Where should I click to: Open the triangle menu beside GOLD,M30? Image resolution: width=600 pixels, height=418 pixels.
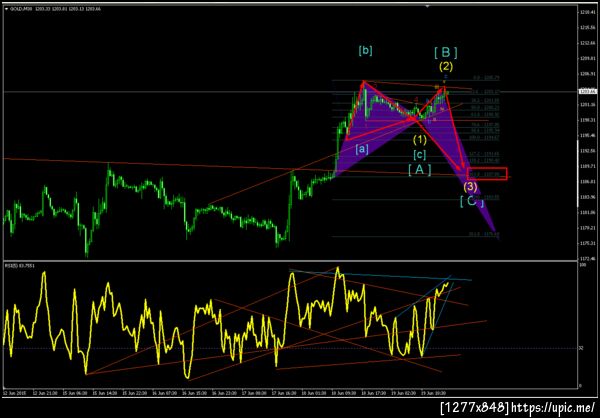(5, 8)
